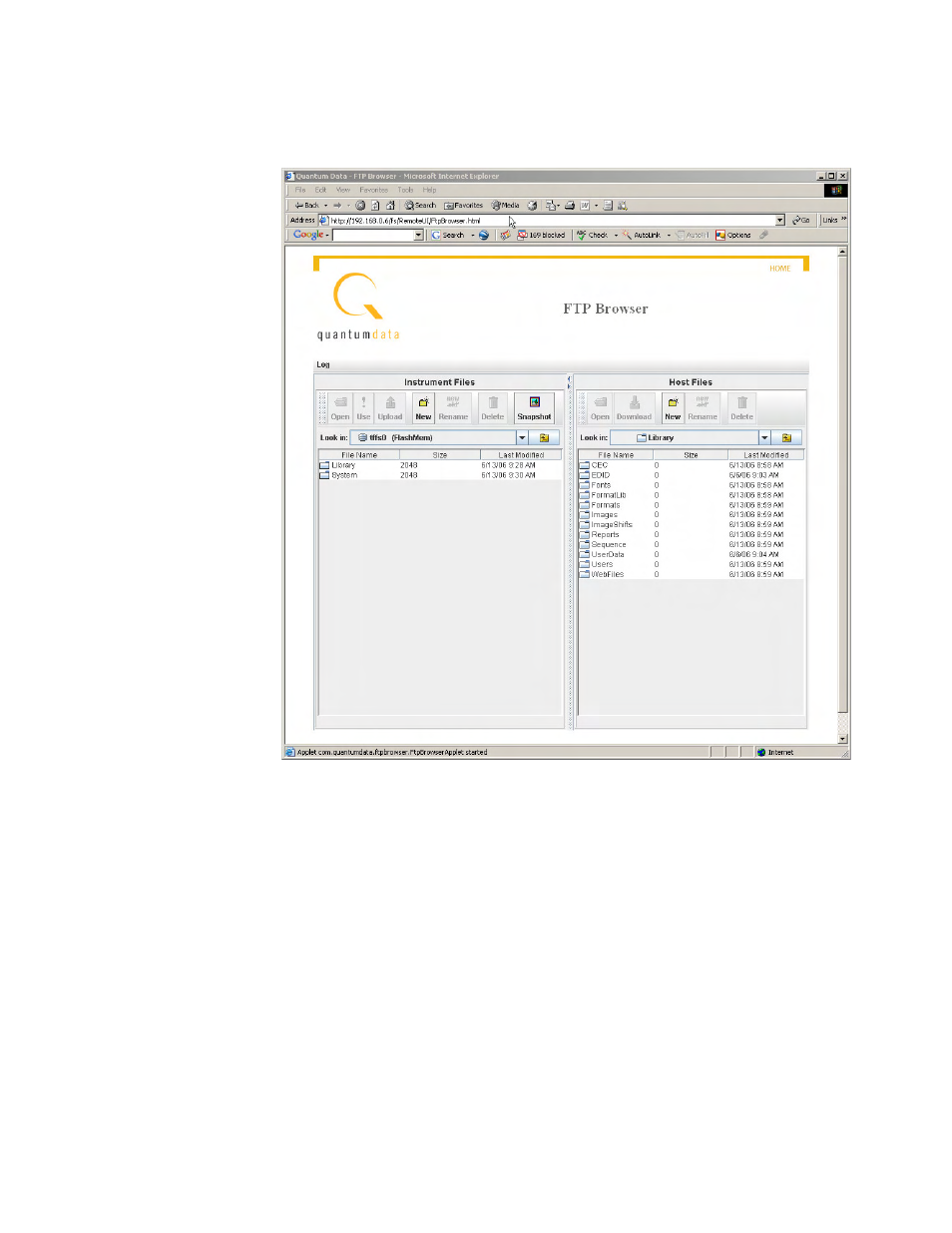Select Formats folder in Host Files
This screenshot has height=1233, width=952.
click(692, 505)
